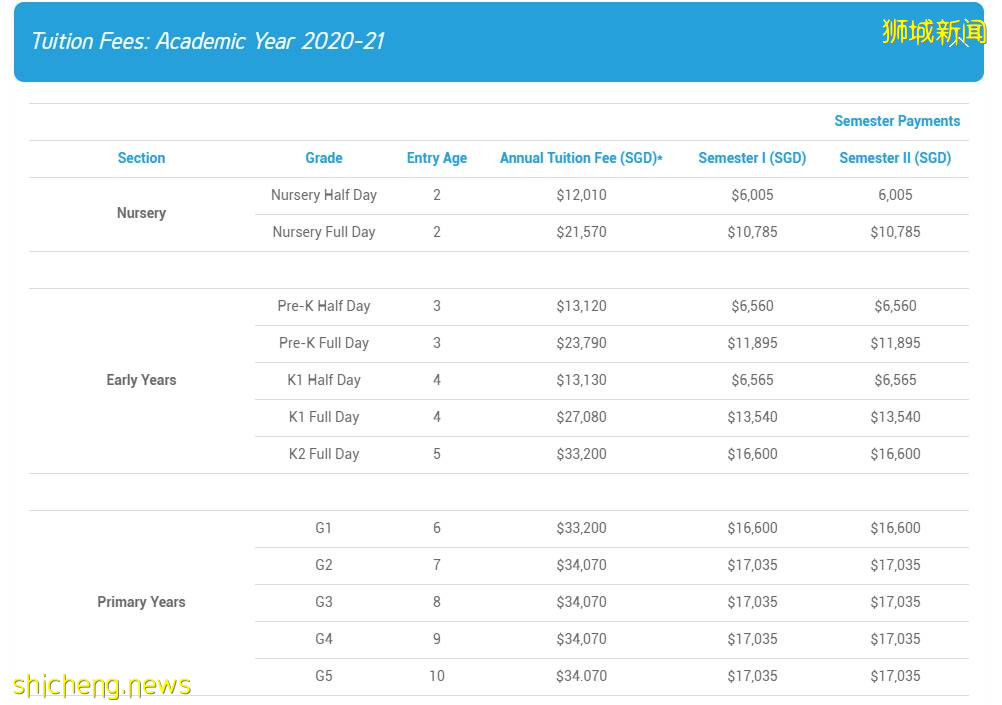Collapse the Tuition Fees section chevron
This screenshot has height=705, width=1002.
[x=958, y=42]
